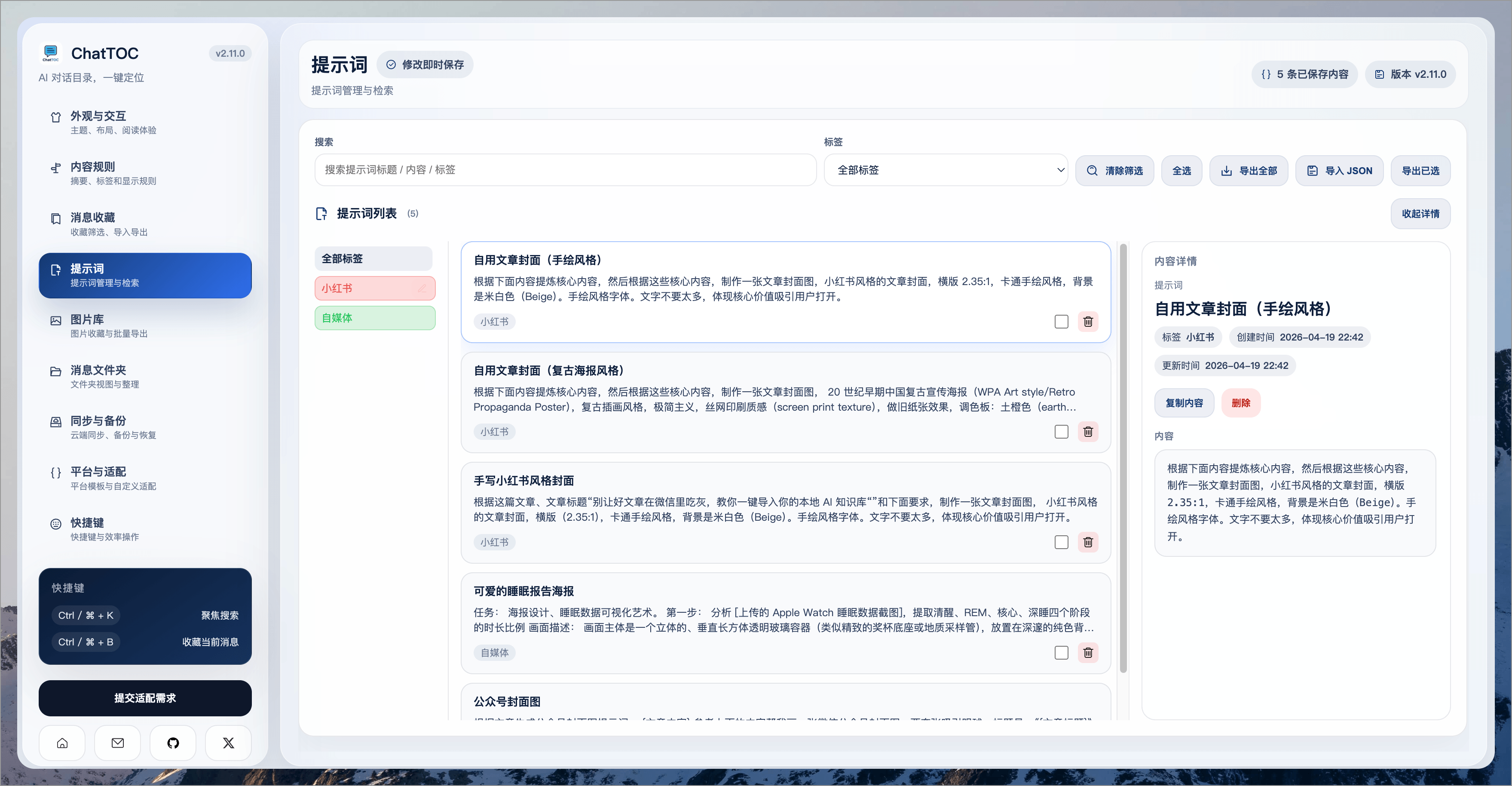Expand the 全部标签 tag dropdown
Viewport: 1512px width, 786px height.
(x=946, y=170)
